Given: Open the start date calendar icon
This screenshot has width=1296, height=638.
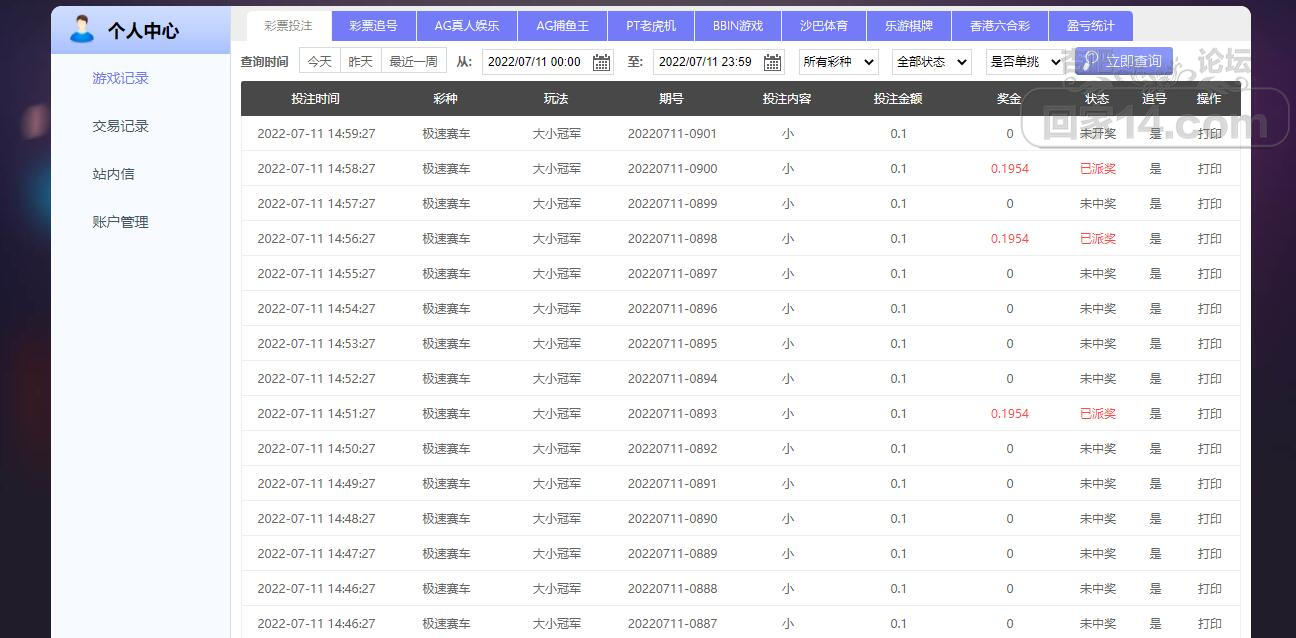Looking at the screenshot, I should pos(601,62).
